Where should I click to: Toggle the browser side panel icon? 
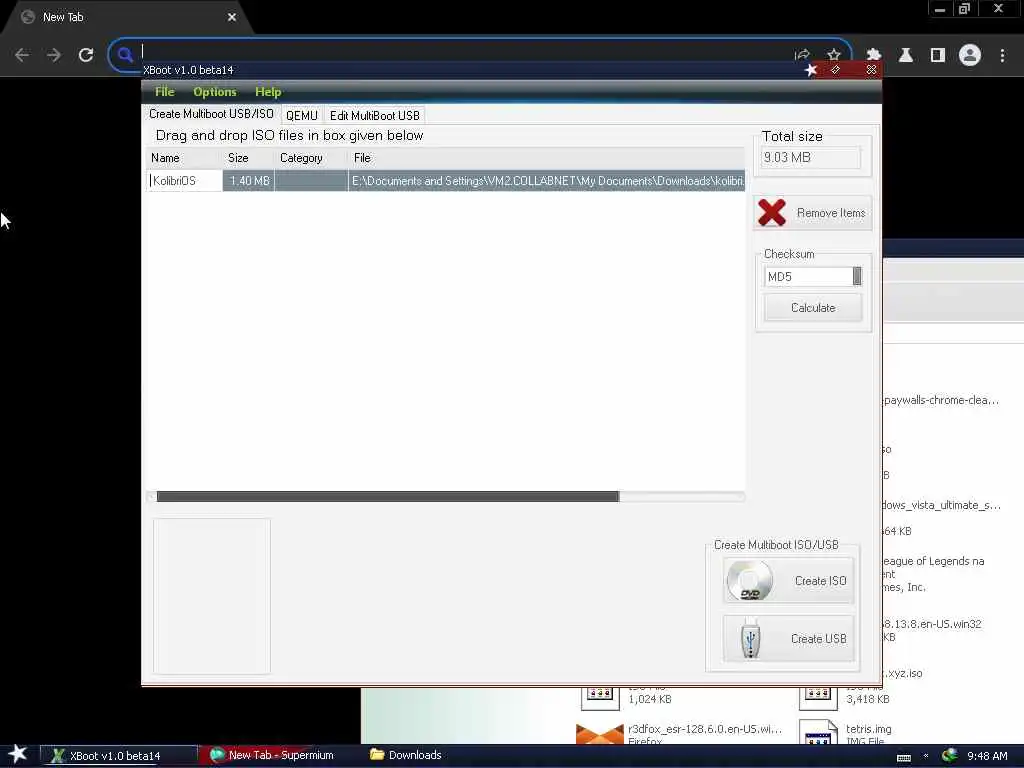(938, 55)
